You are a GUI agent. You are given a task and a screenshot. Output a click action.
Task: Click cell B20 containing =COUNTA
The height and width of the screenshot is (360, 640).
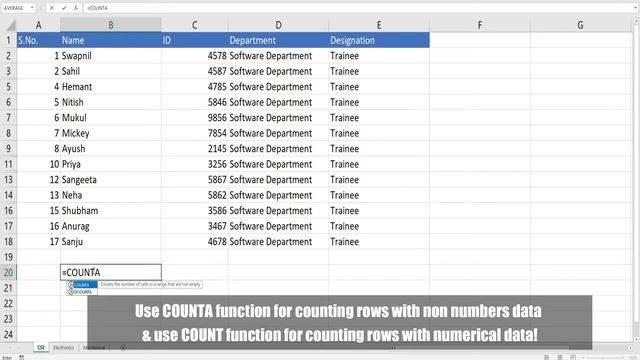[x=111, y=272]
